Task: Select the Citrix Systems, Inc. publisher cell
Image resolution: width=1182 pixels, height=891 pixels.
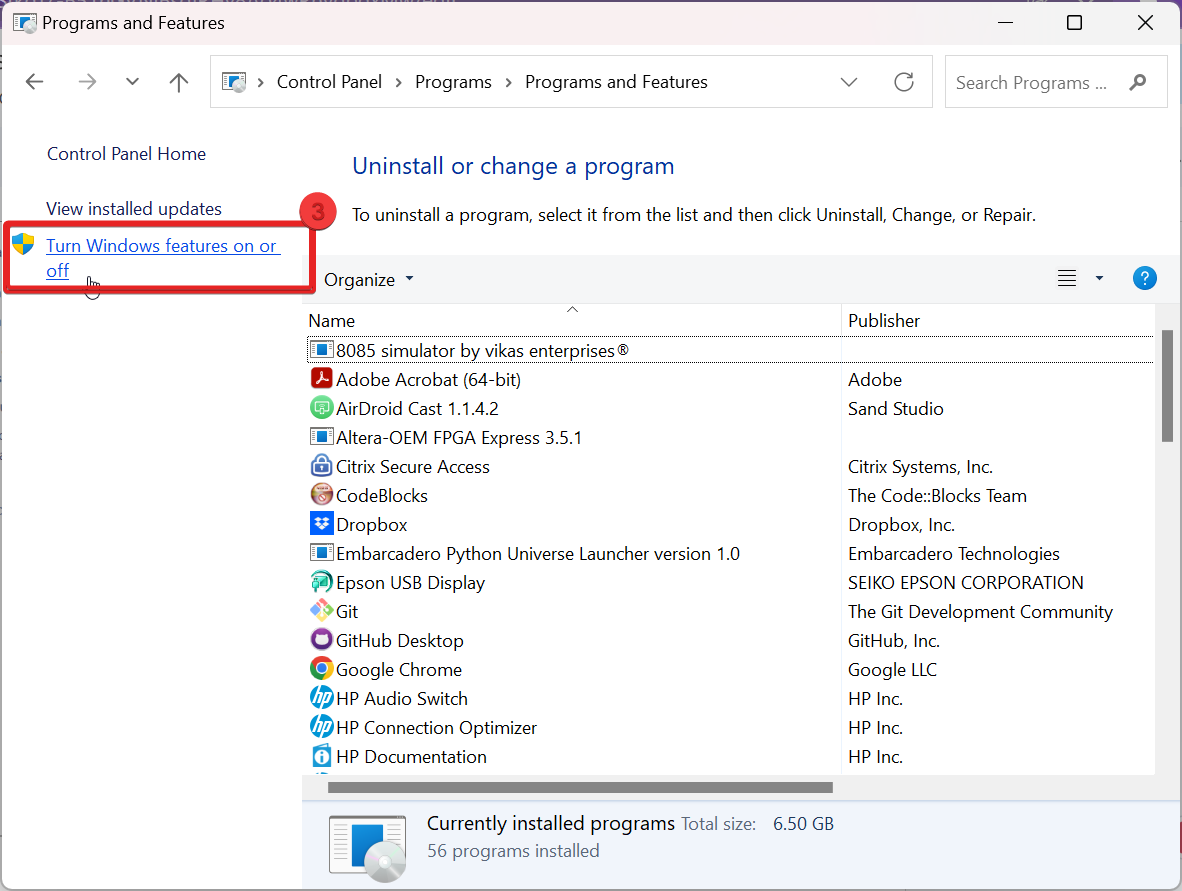Action: pyautogui.click(x=920, y=467)
